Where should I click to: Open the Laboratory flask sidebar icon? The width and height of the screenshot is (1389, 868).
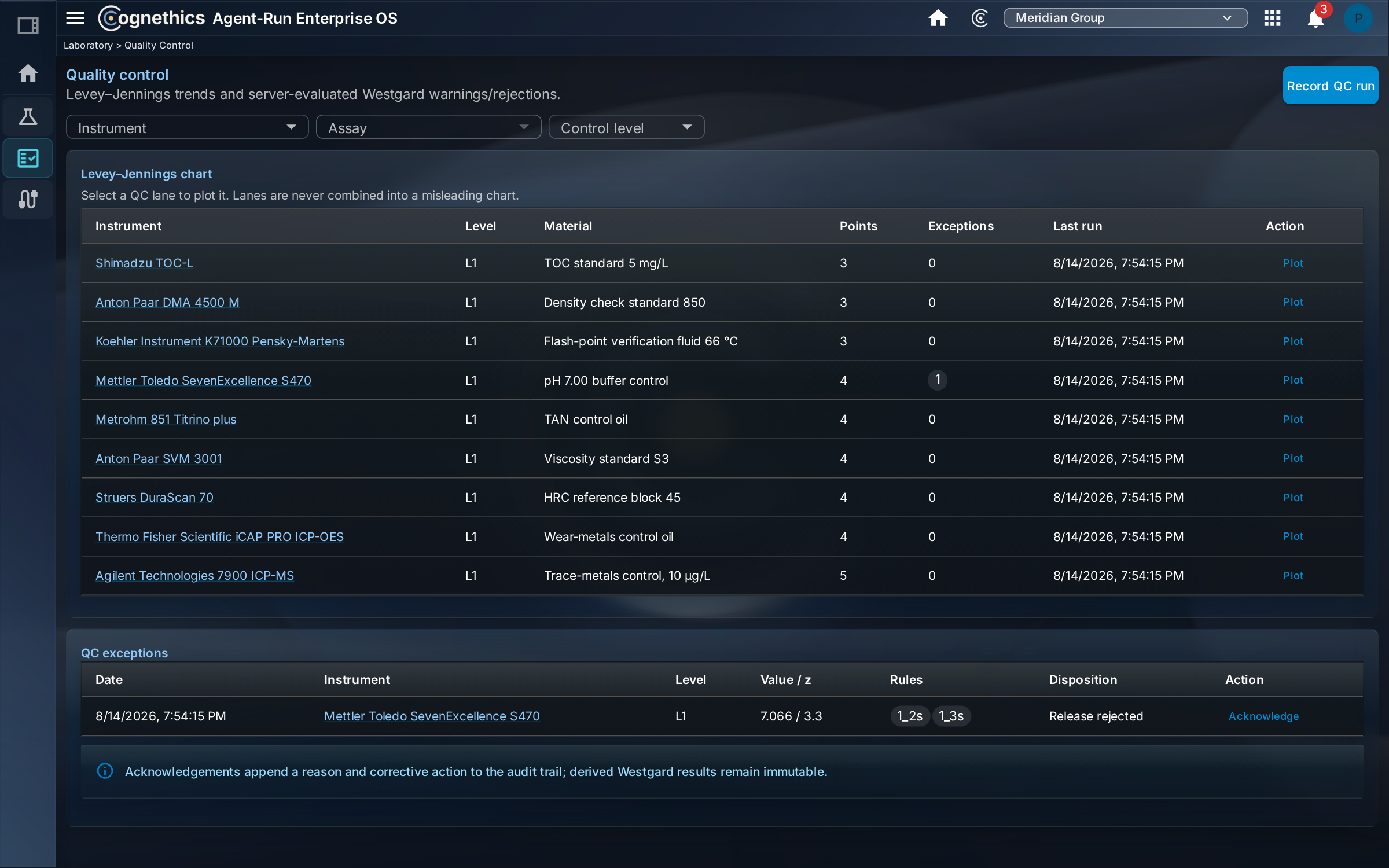(28, 117)
